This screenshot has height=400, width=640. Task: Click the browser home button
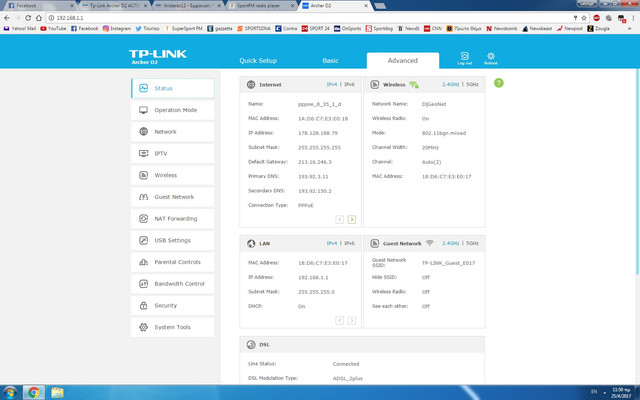pyautogui.click(x=39, y=18)
